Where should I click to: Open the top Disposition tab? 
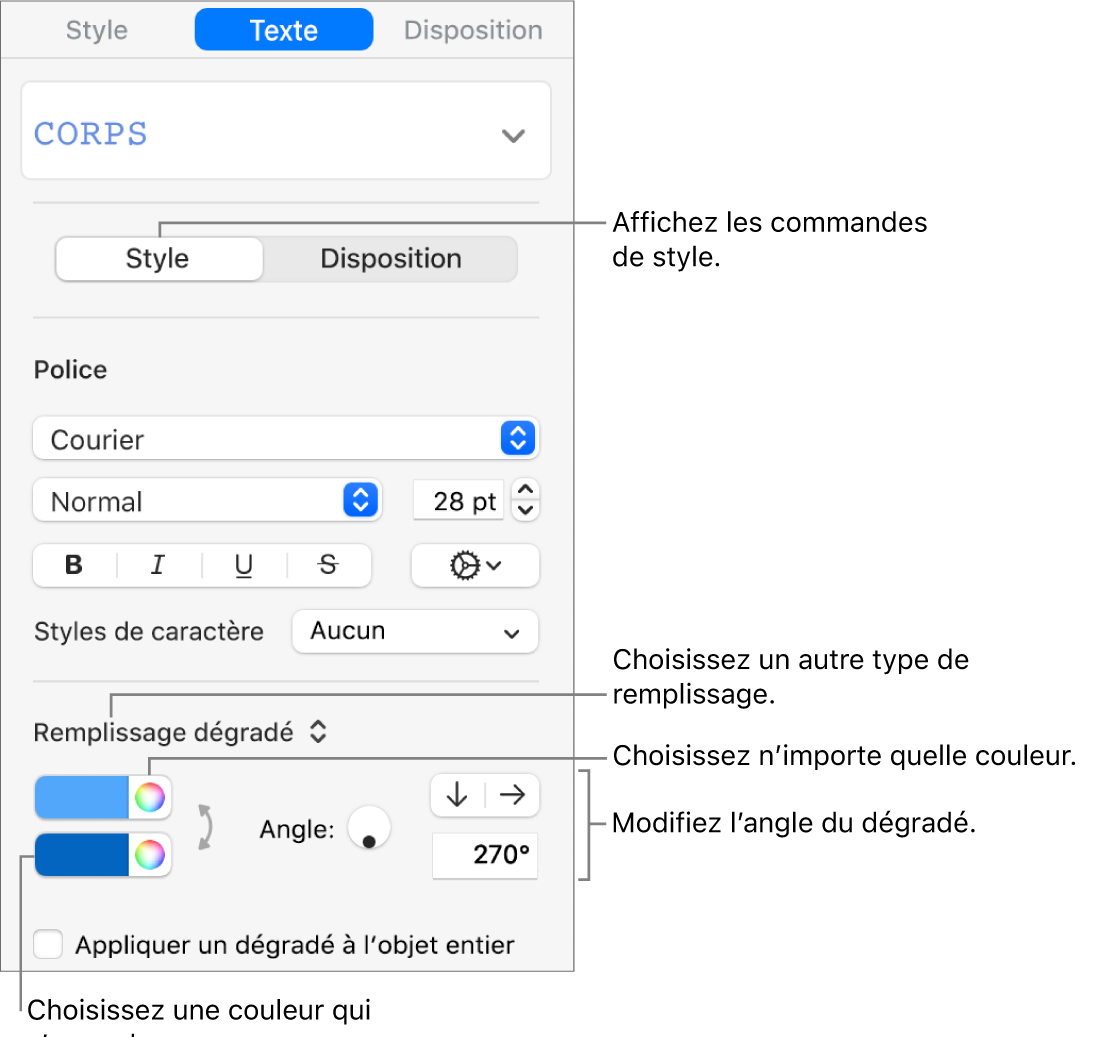point(473,30)
